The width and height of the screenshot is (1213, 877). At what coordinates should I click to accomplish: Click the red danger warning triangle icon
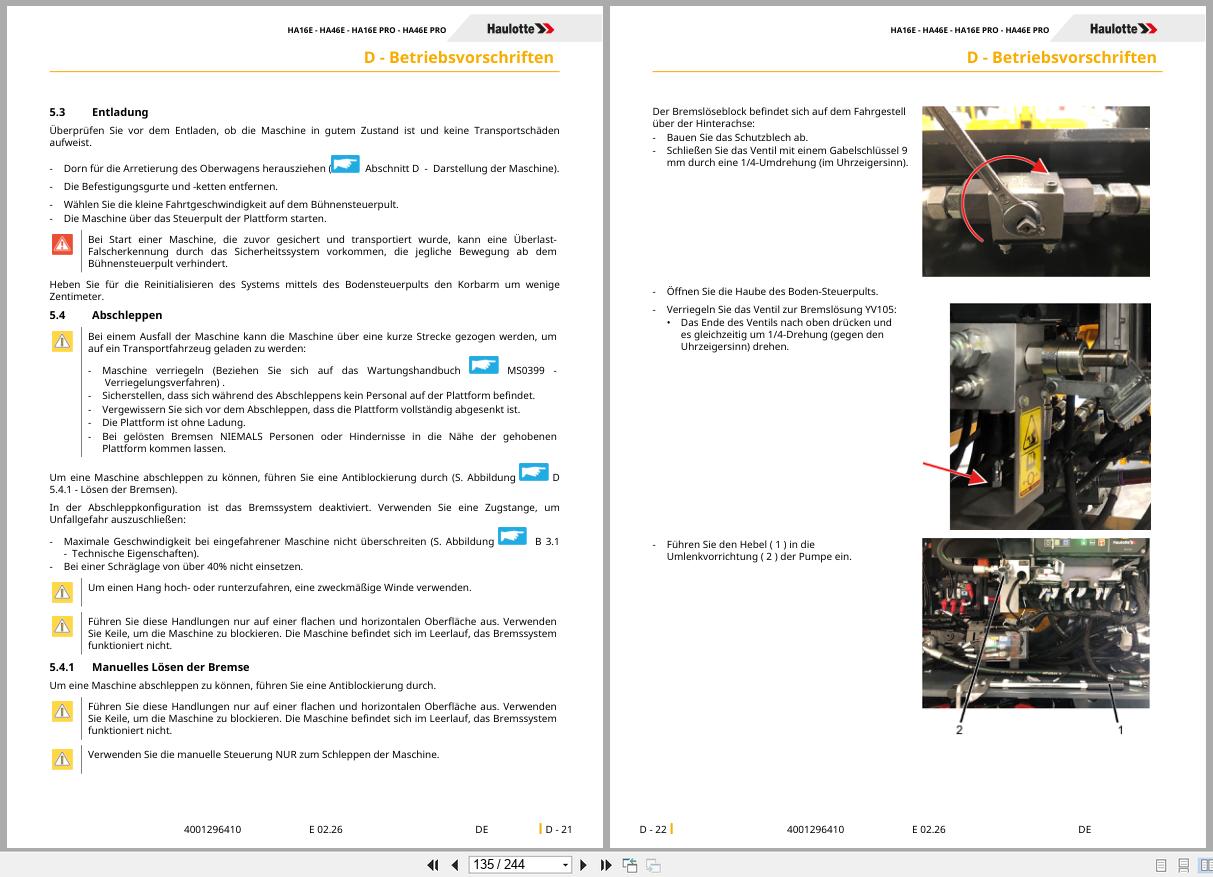[62, 244]
